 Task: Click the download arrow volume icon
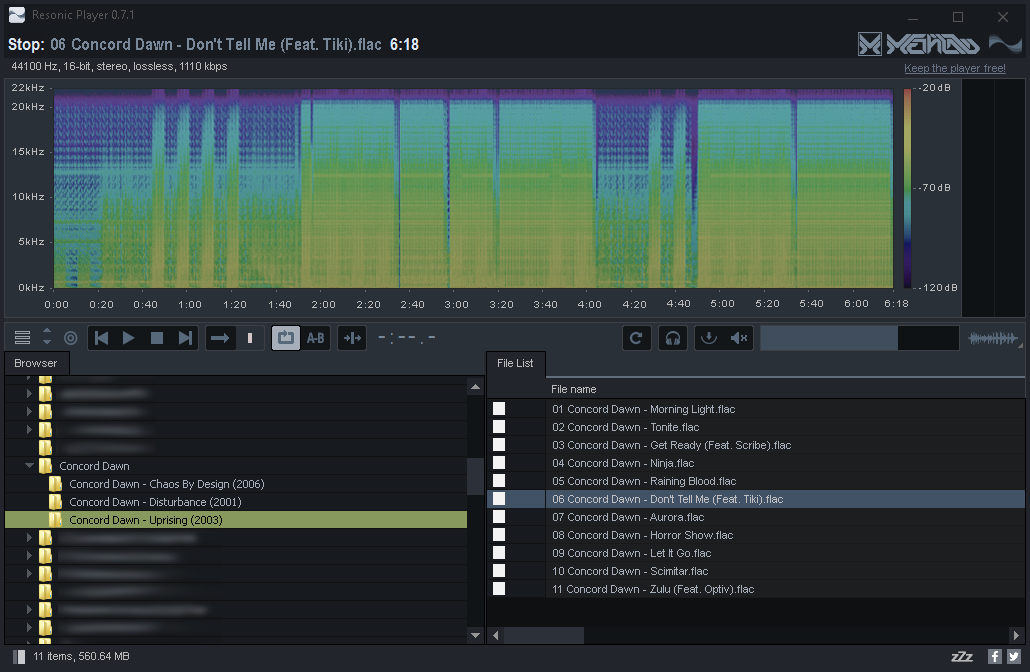pyautogui.click(x=709, y=338)
